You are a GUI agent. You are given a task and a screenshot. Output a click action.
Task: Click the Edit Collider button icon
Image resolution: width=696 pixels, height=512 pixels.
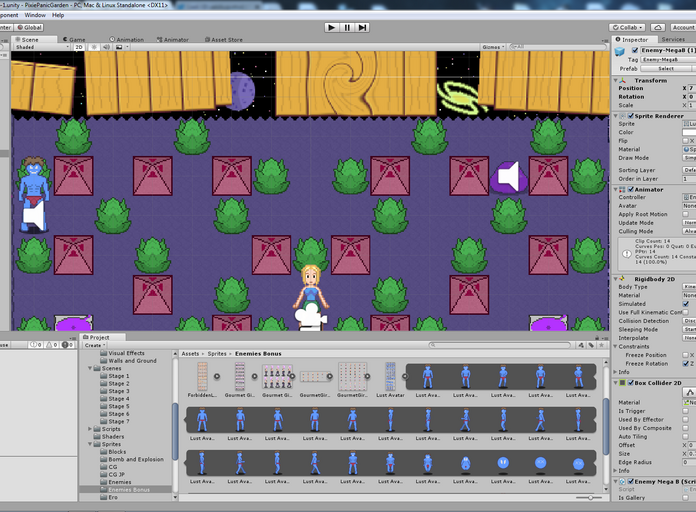point(689,393)
